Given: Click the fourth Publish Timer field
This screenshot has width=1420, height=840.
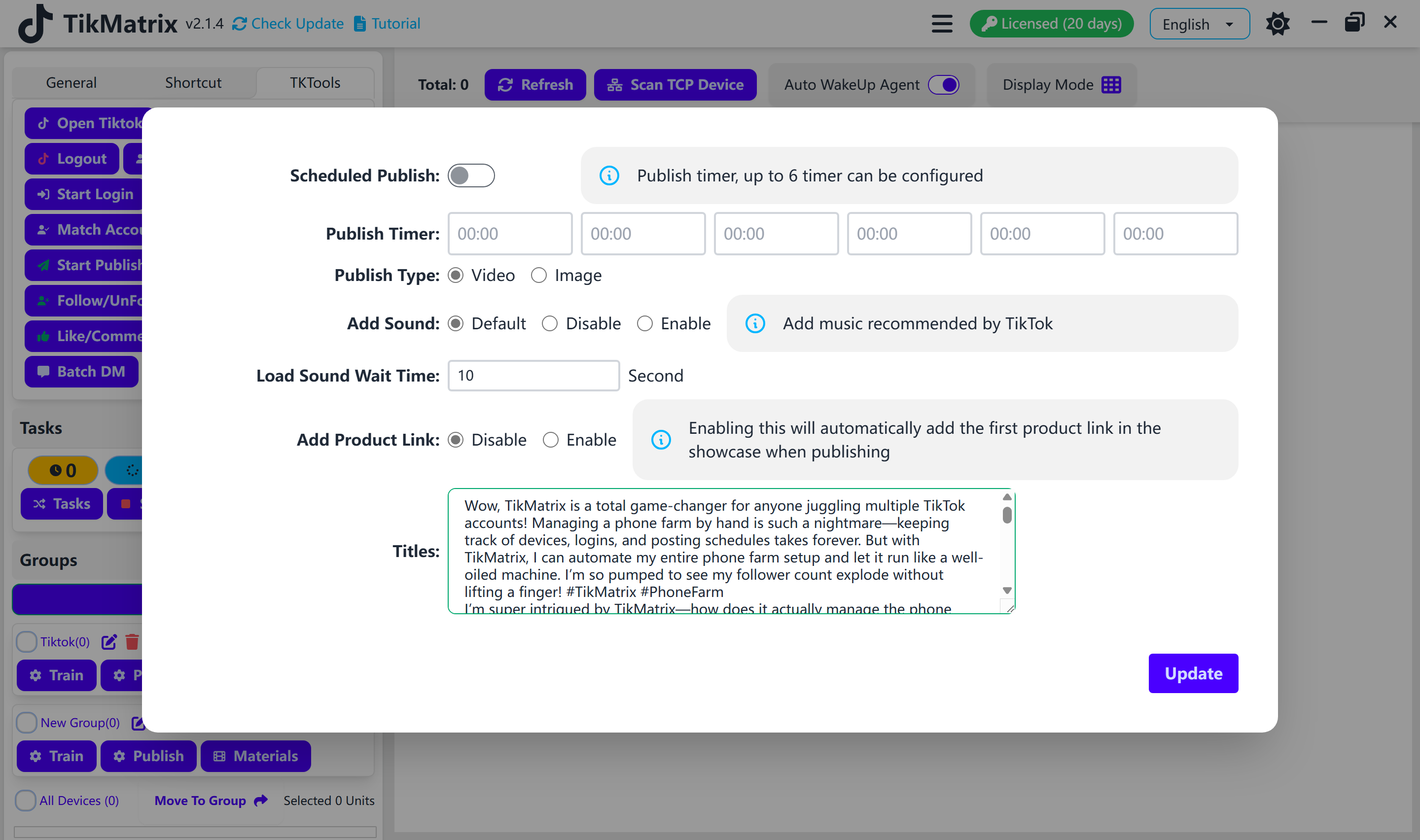Looking at the screenshot, I should [x=909, y=234].
